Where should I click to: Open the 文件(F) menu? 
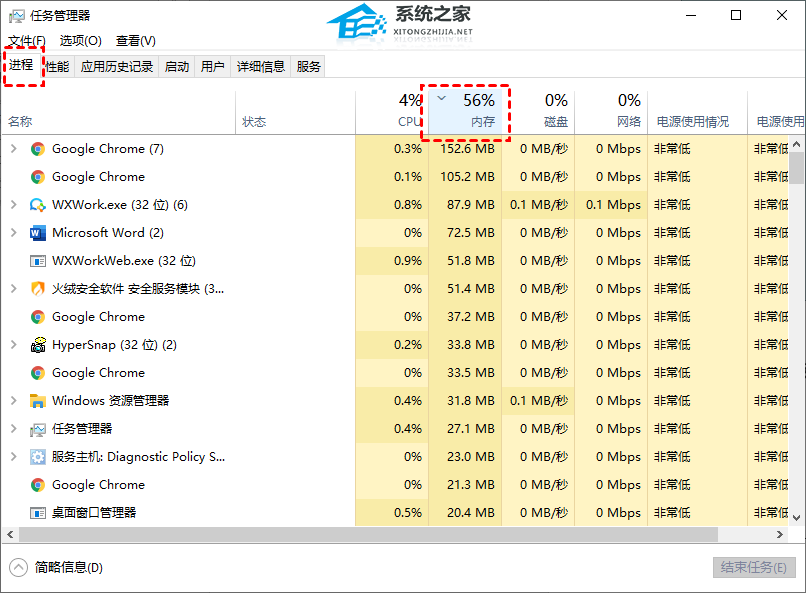[x=27, y=41]
